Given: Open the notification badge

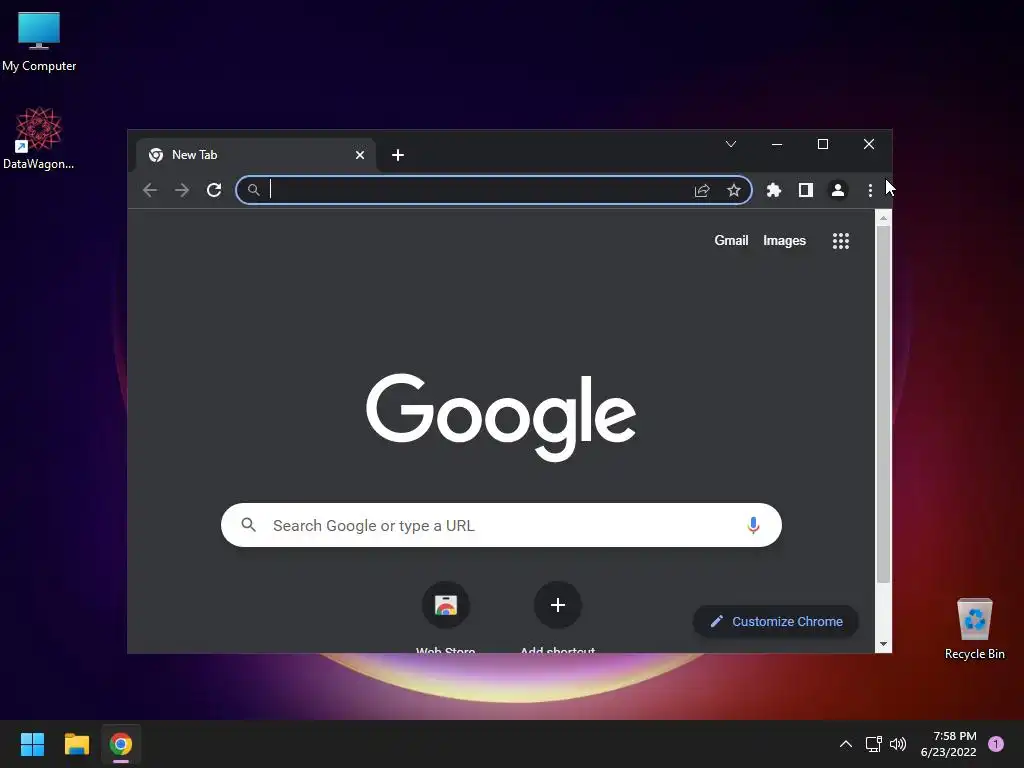Looking at the screenshot, I should [x=996, y=744].
